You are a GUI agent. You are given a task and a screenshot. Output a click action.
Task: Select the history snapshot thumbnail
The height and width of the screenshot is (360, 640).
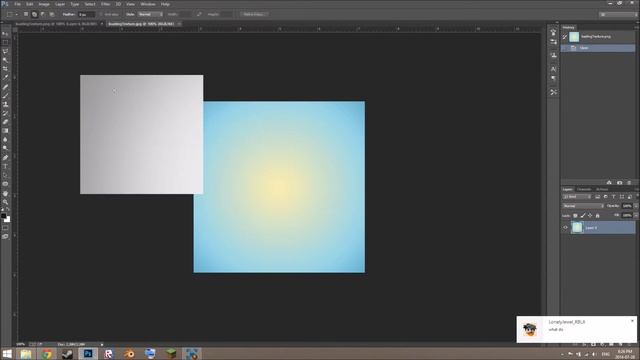574,37
